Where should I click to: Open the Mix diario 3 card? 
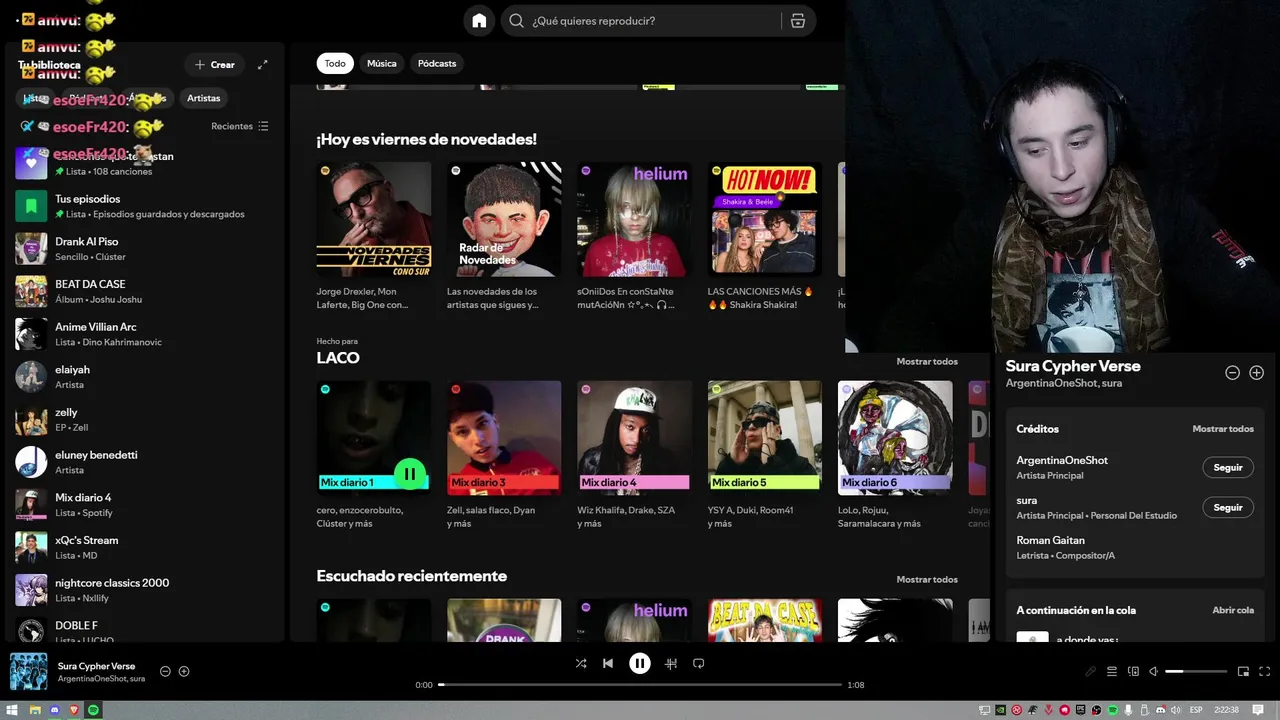click(504, 455)
